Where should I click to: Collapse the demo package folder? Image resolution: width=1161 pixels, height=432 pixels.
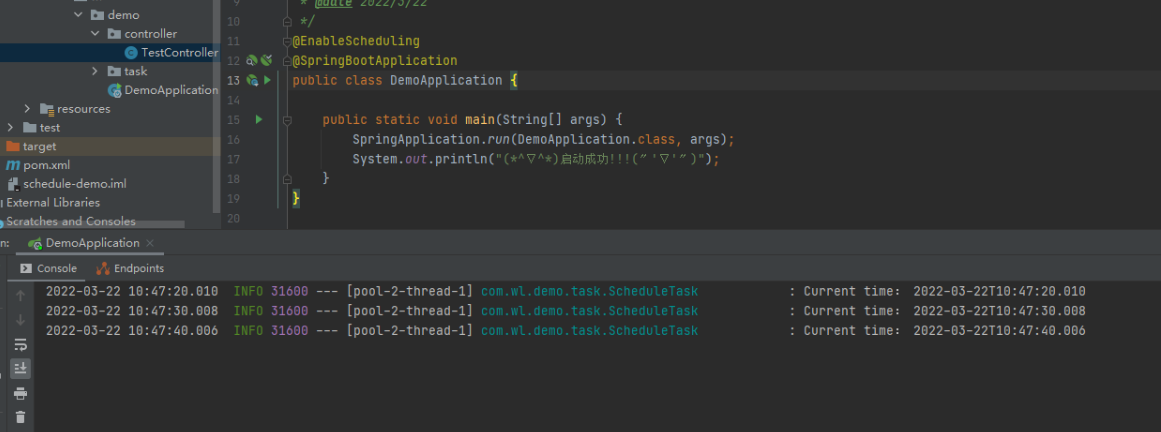coord(78,15)
